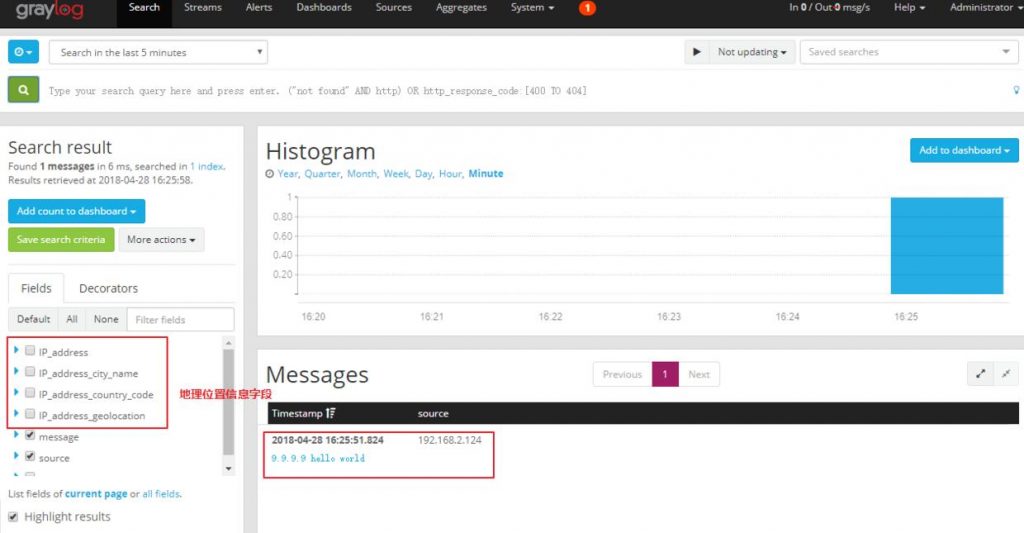Start live updating with play button
The height and width of the screenshot is (533, 1024).
click(697, 52)
